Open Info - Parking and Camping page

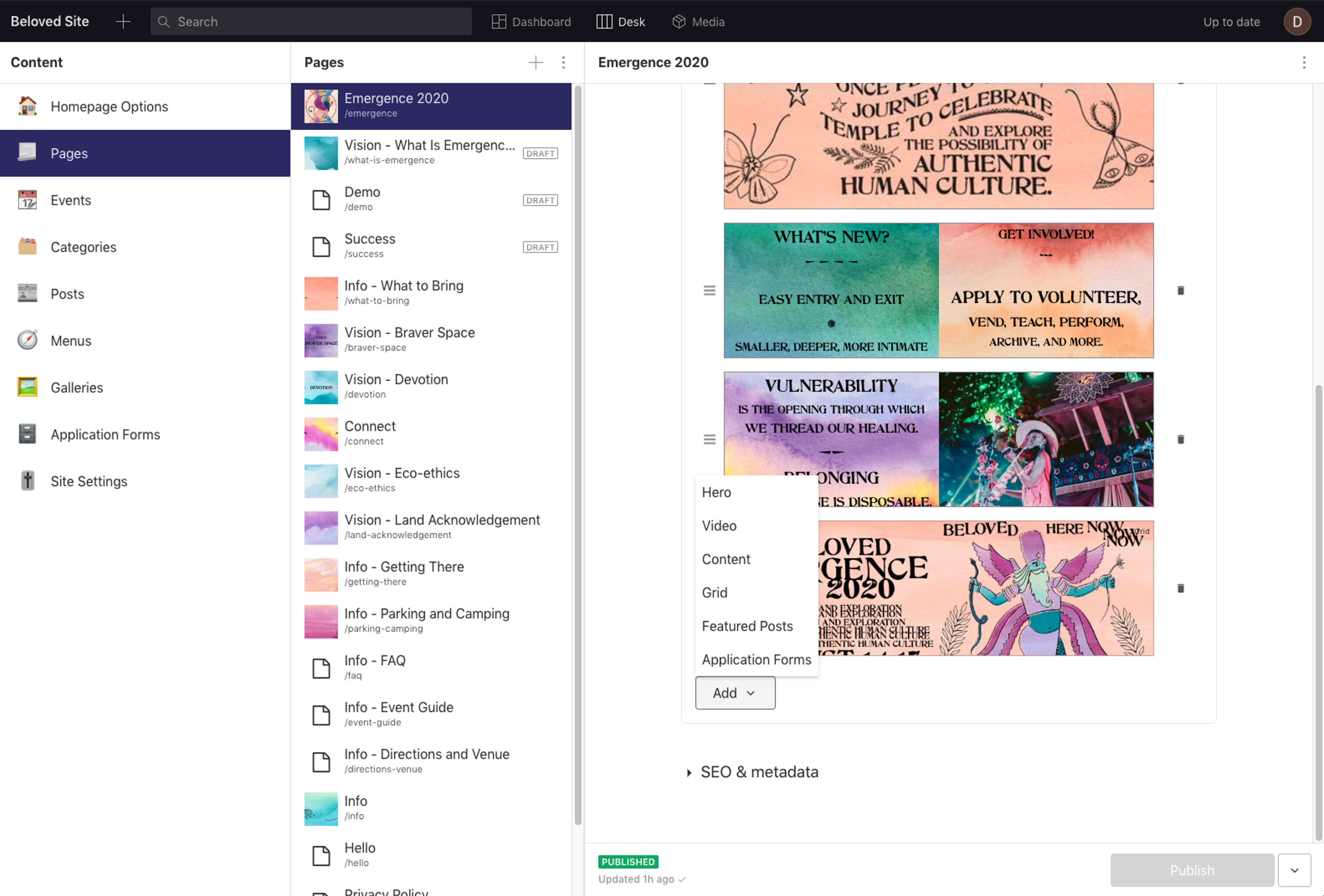pyautogui.click(x=431, y=622)
